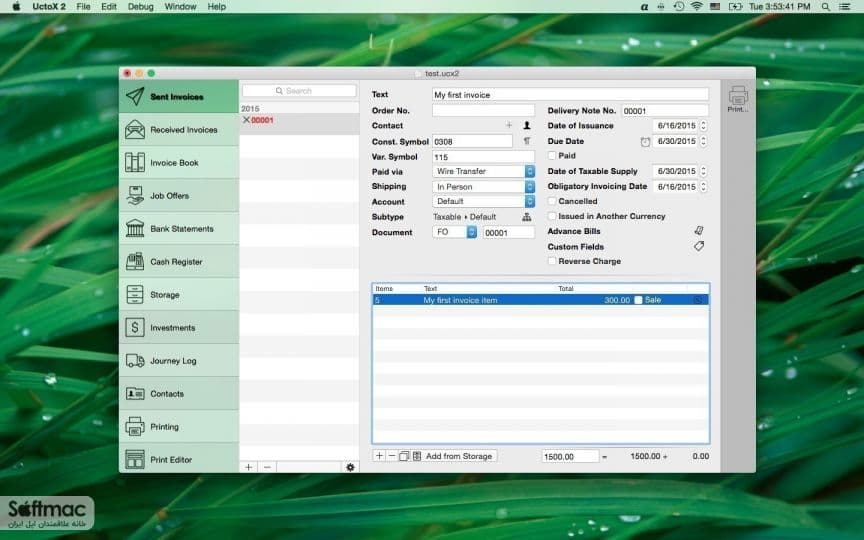Click the storage icon beside Add from Storage
Image resolution: width=864 pixels, height=540 pixels.
[x=417, y=456]
